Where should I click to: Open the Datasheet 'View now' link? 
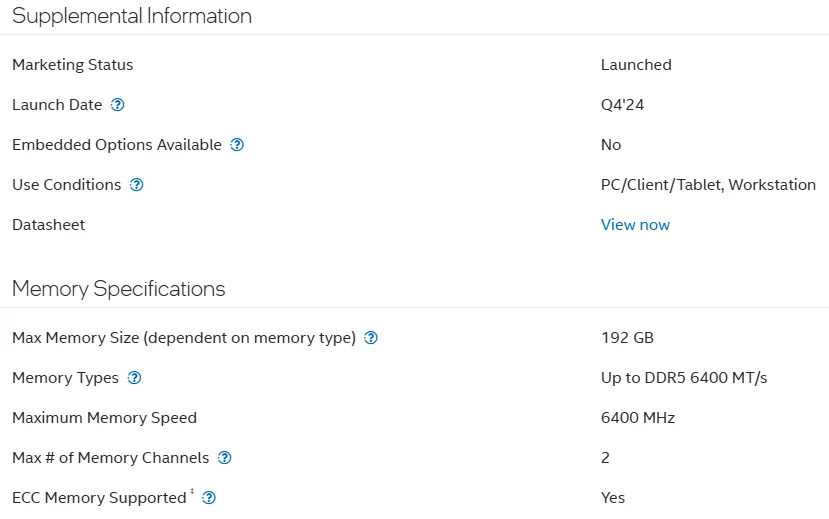(635, 225)
